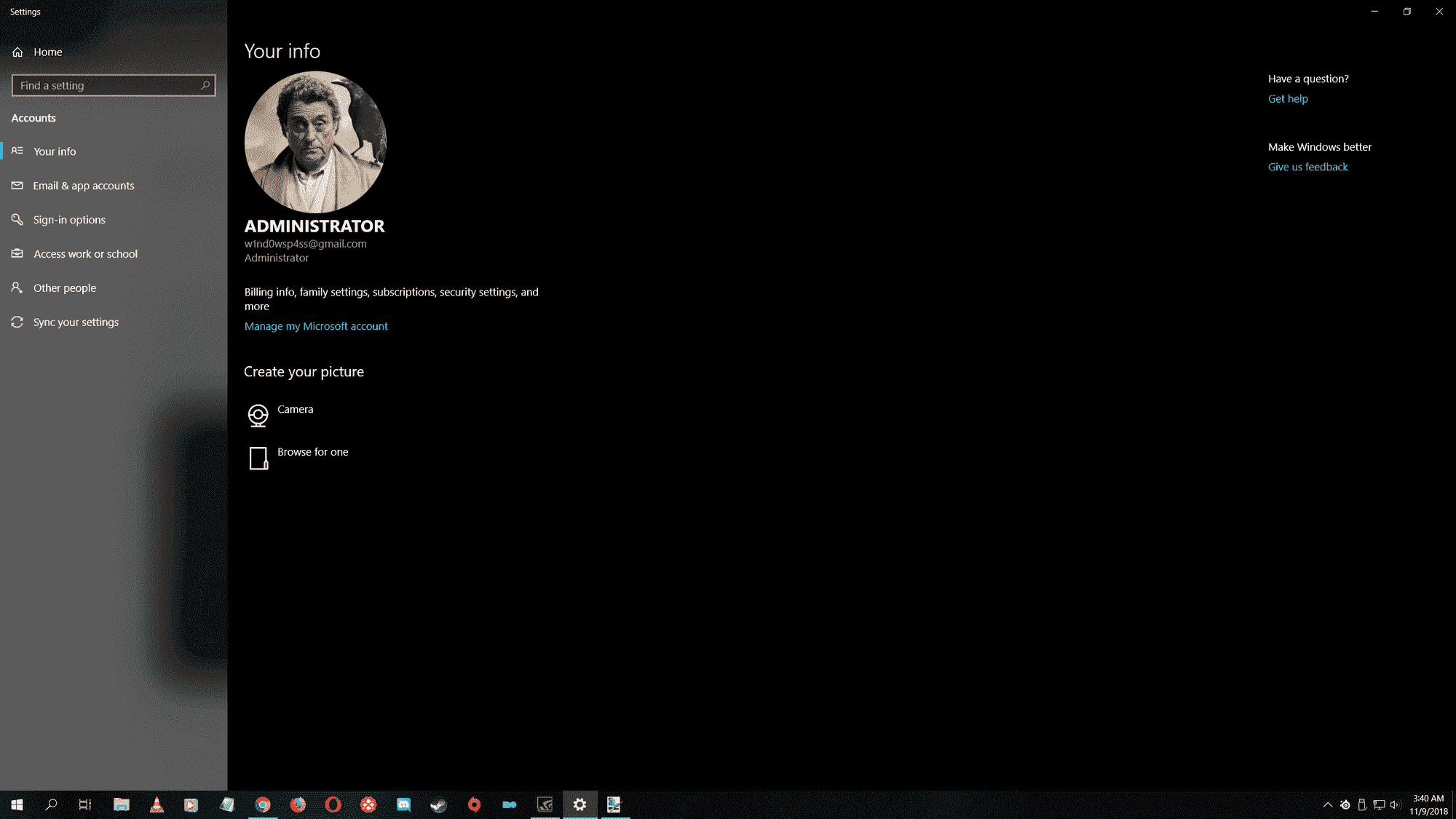This screenshot has height=819, width=1456.
Task: Minimize the Settings window
Action: coord(1374,12)
